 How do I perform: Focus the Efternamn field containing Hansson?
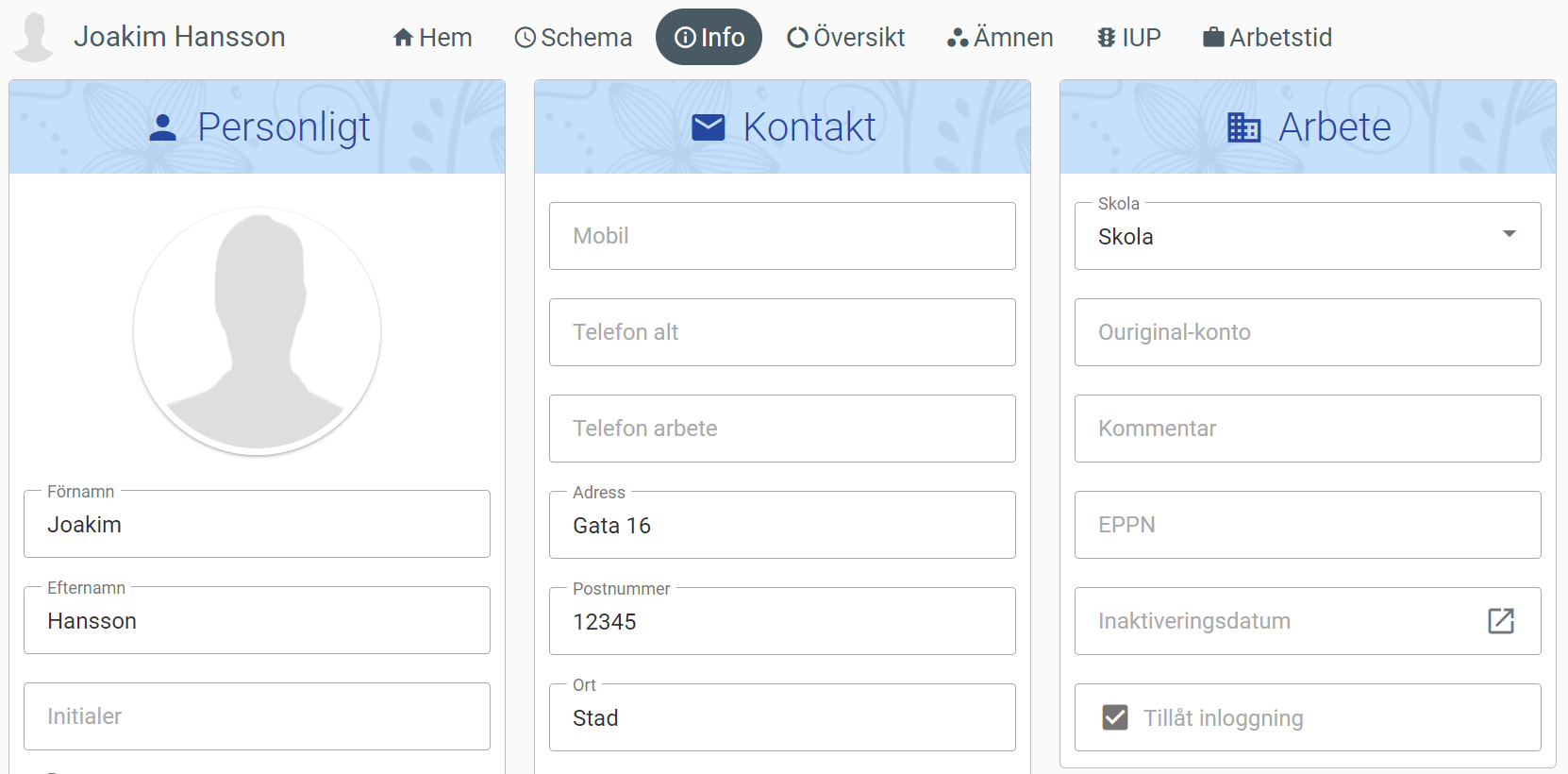(x=257, y=620)
